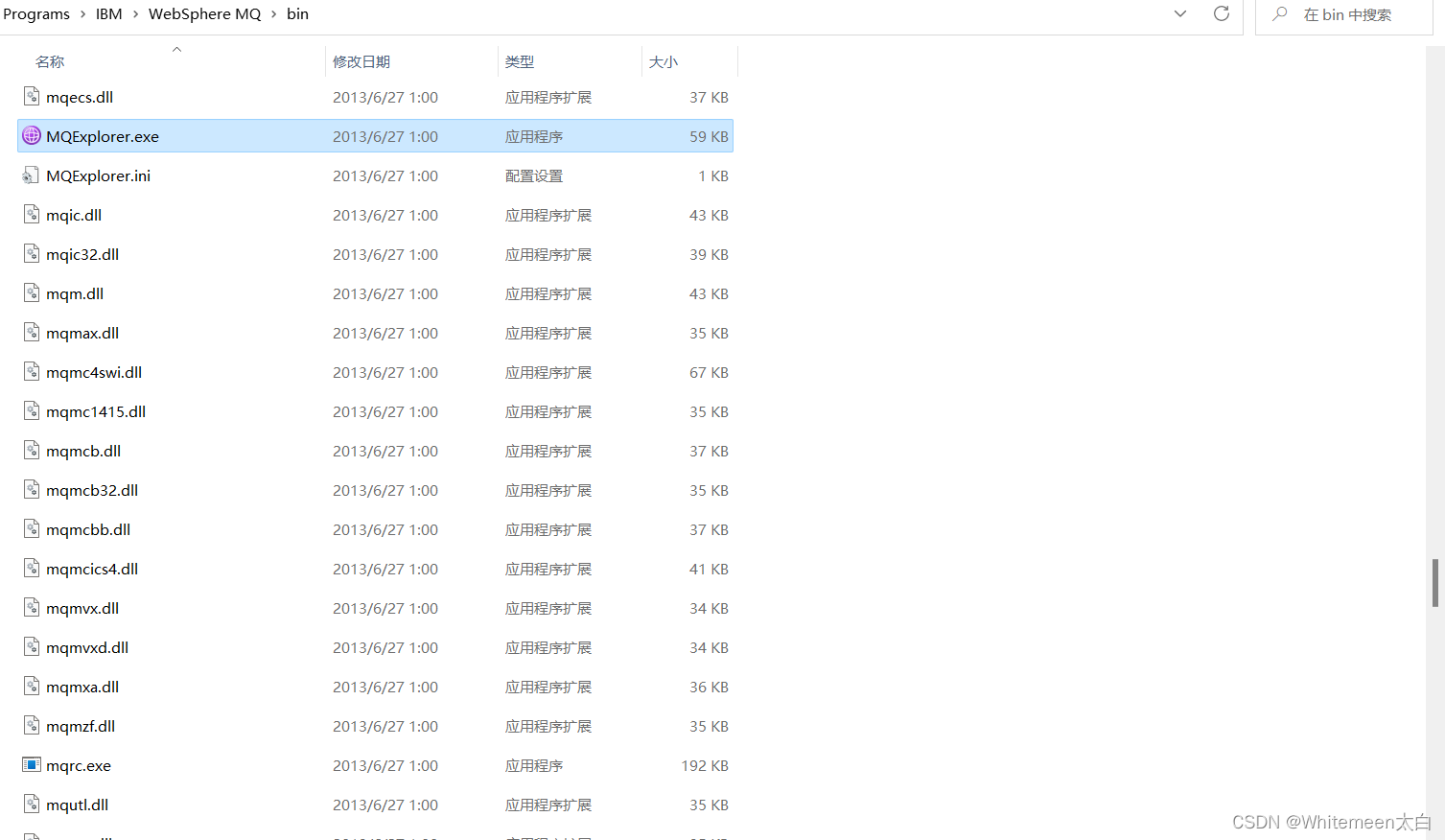Select the MQExplorer.ini file name
1445x840 pixels.
[99, 175]
